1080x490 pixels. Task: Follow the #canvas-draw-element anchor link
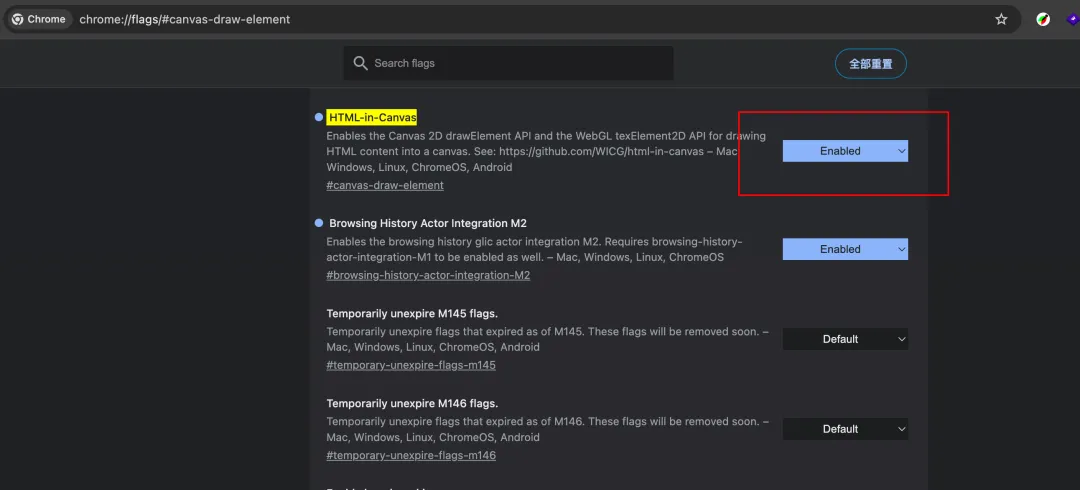(x=385, y=185)
